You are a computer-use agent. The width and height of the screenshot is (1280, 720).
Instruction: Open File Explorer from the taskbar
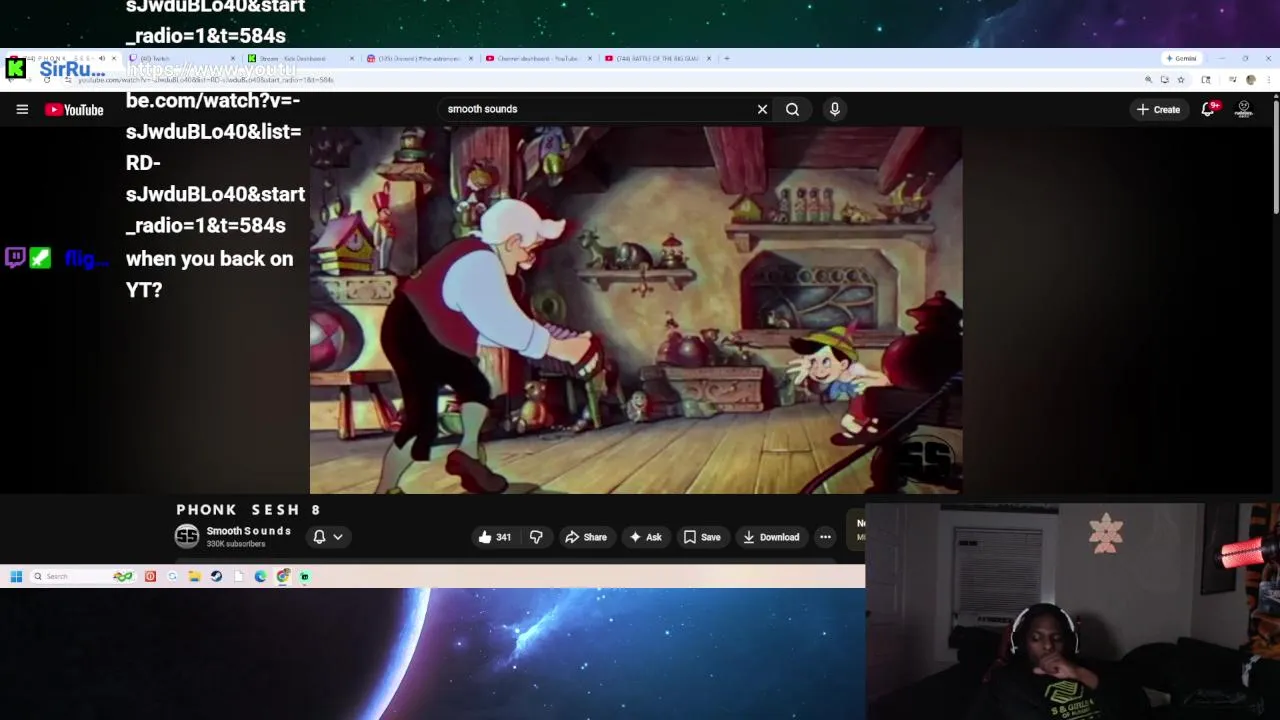point(194,576)
